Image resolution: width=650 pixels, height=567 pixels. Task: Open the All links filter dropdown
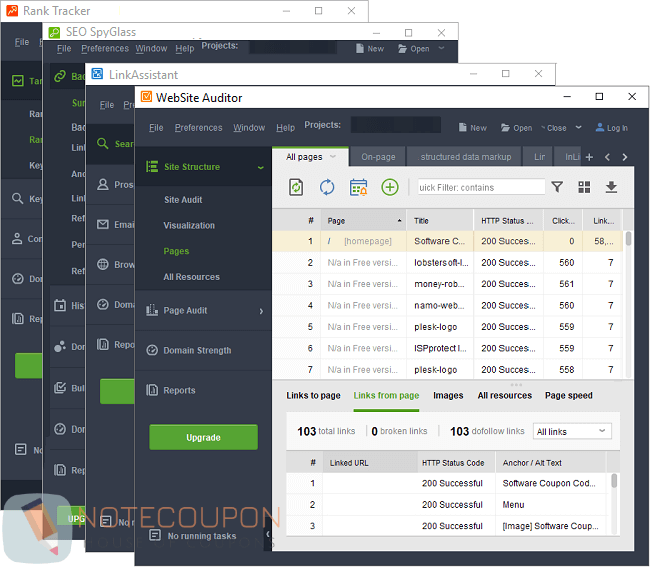point(572,431)
